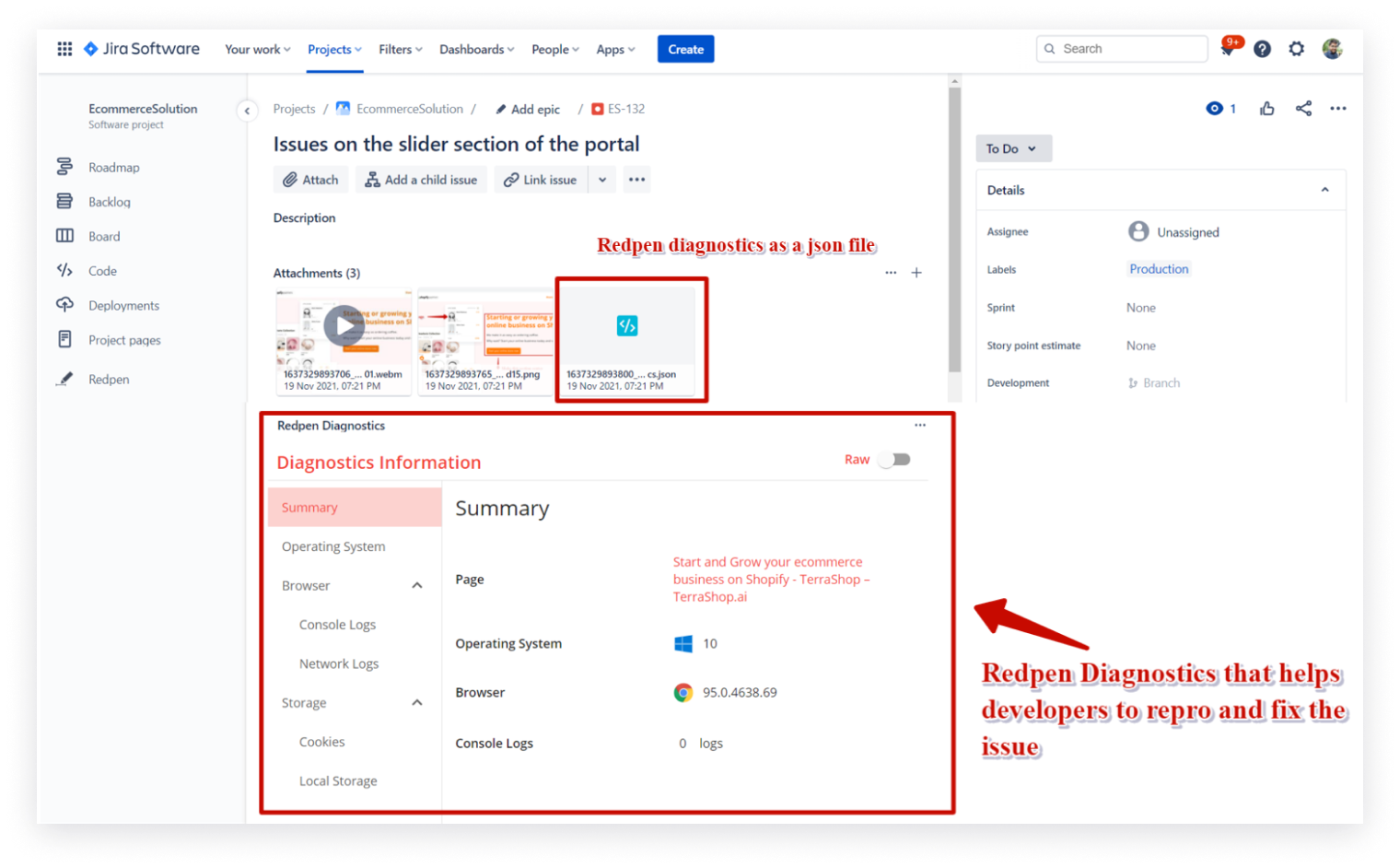1400x868 pixels.
Task: Select the Network Logs tab
Action: (x=339, y=664)
